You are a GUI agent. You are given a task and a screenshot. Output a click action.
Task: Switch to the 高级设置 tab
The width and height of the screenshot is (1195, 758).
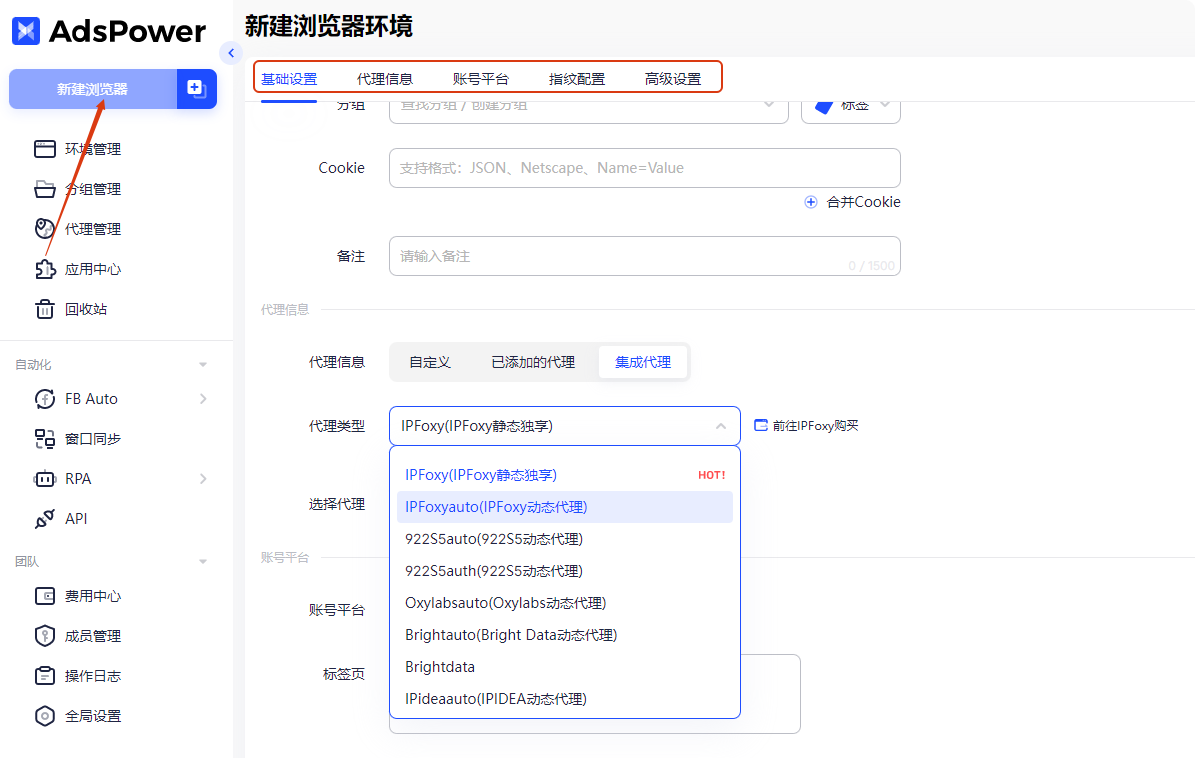(673, 79)
